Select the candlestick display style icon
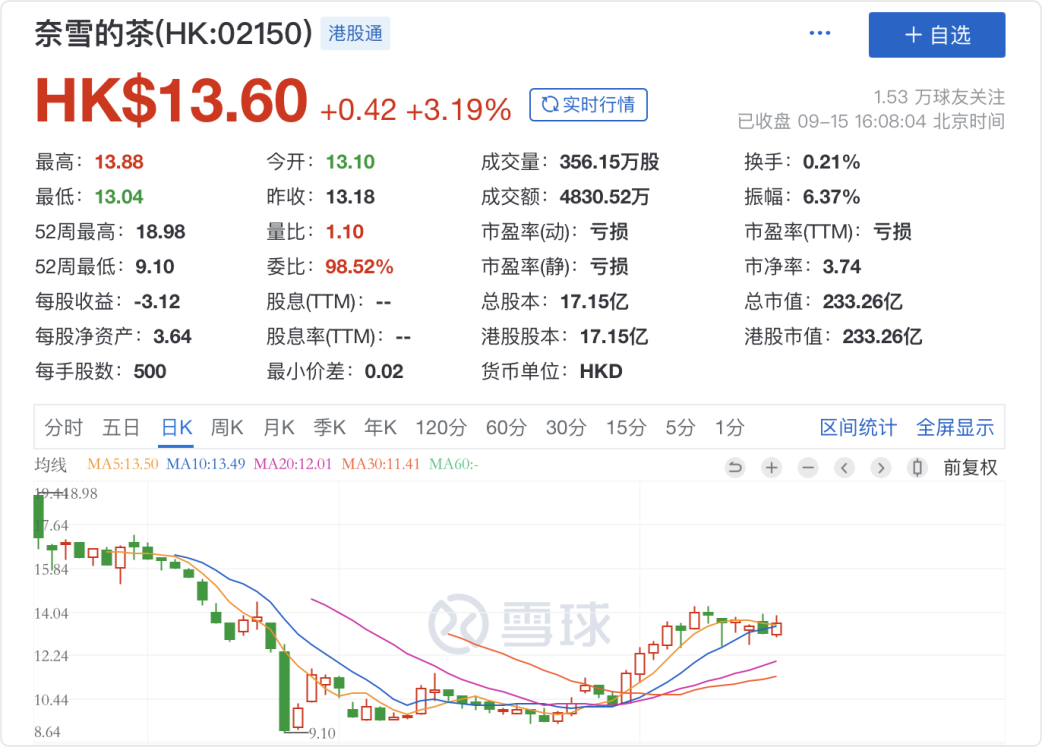The width and height of the screenshot is (1042, 747). (x=917, y=467)
